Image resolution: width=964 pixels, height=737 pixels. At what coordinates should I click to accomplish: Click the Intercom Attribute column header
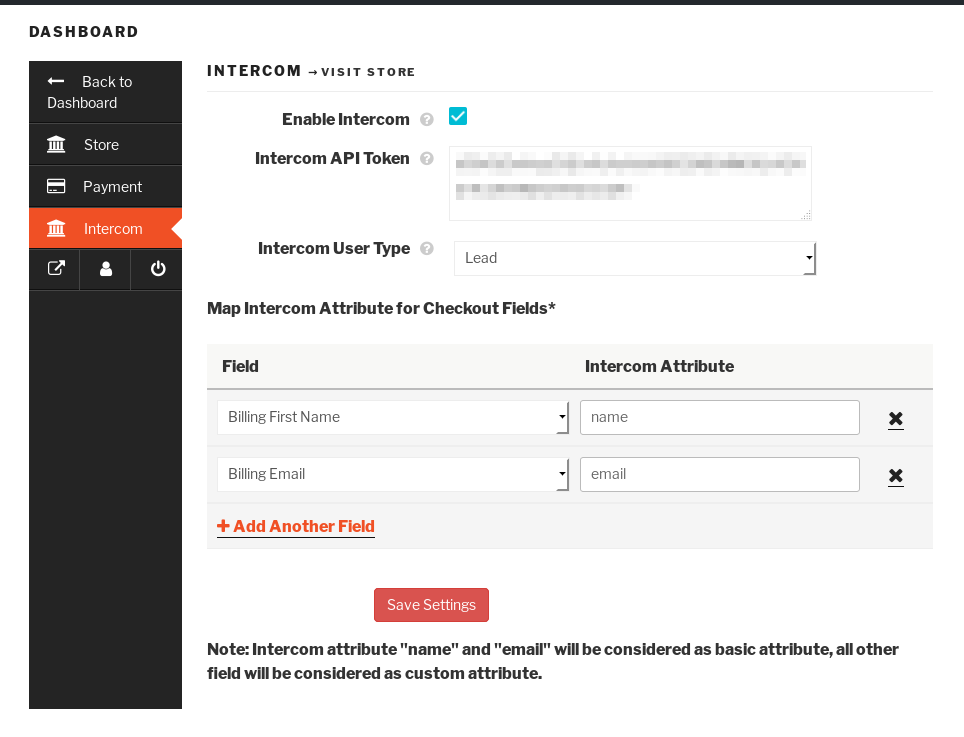tap(660, 366)
